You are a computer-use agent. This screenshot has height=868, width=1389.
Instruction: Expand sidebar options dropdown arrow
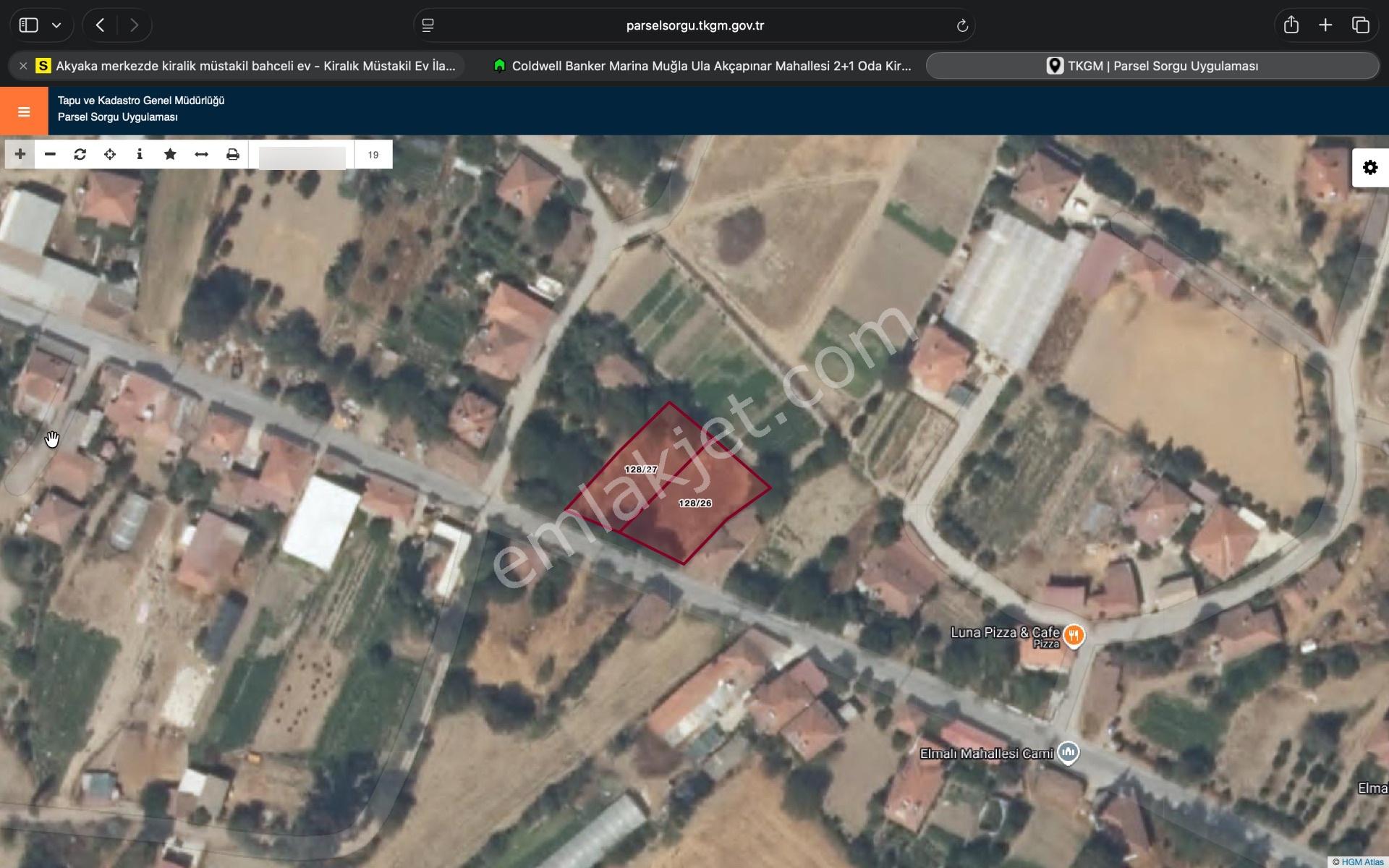click(x=56, y=25)
